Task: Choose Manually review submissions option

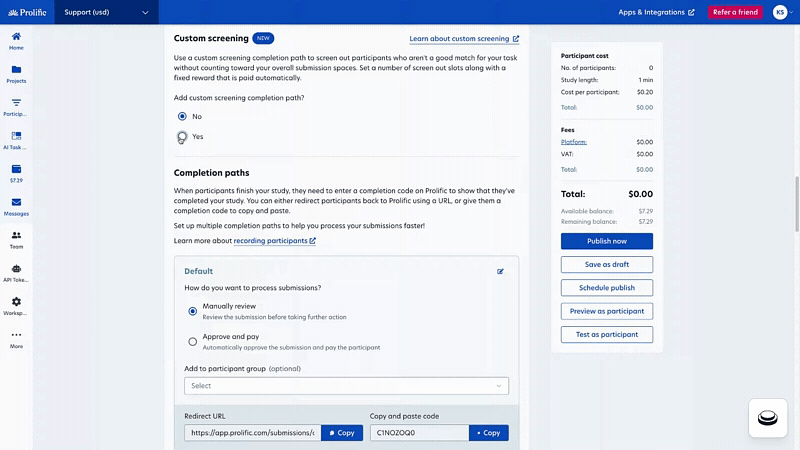Action: tap(192, 311)
